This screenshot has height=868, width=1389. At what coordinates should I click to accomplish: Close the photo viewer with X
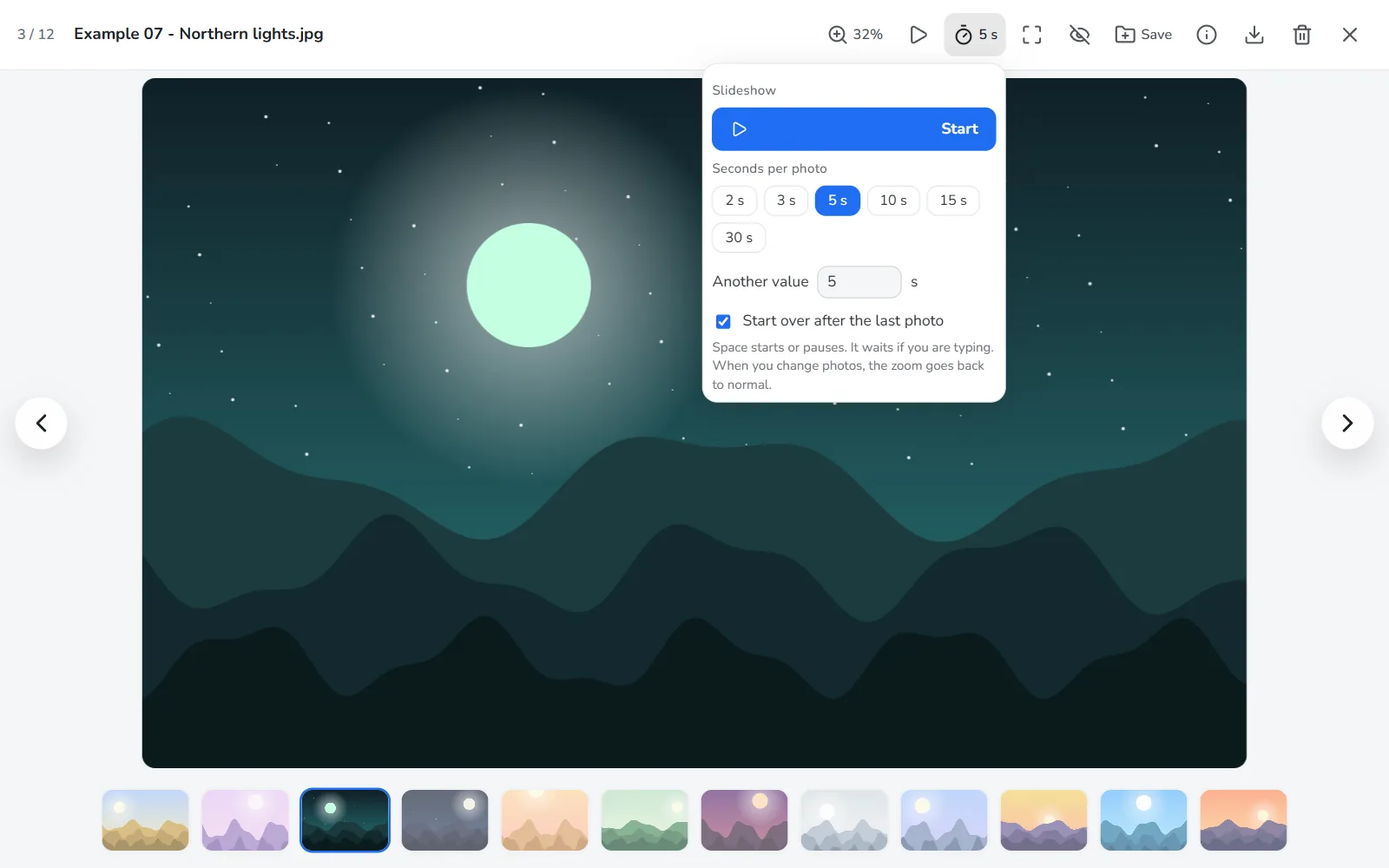(x=1350, y=35)
